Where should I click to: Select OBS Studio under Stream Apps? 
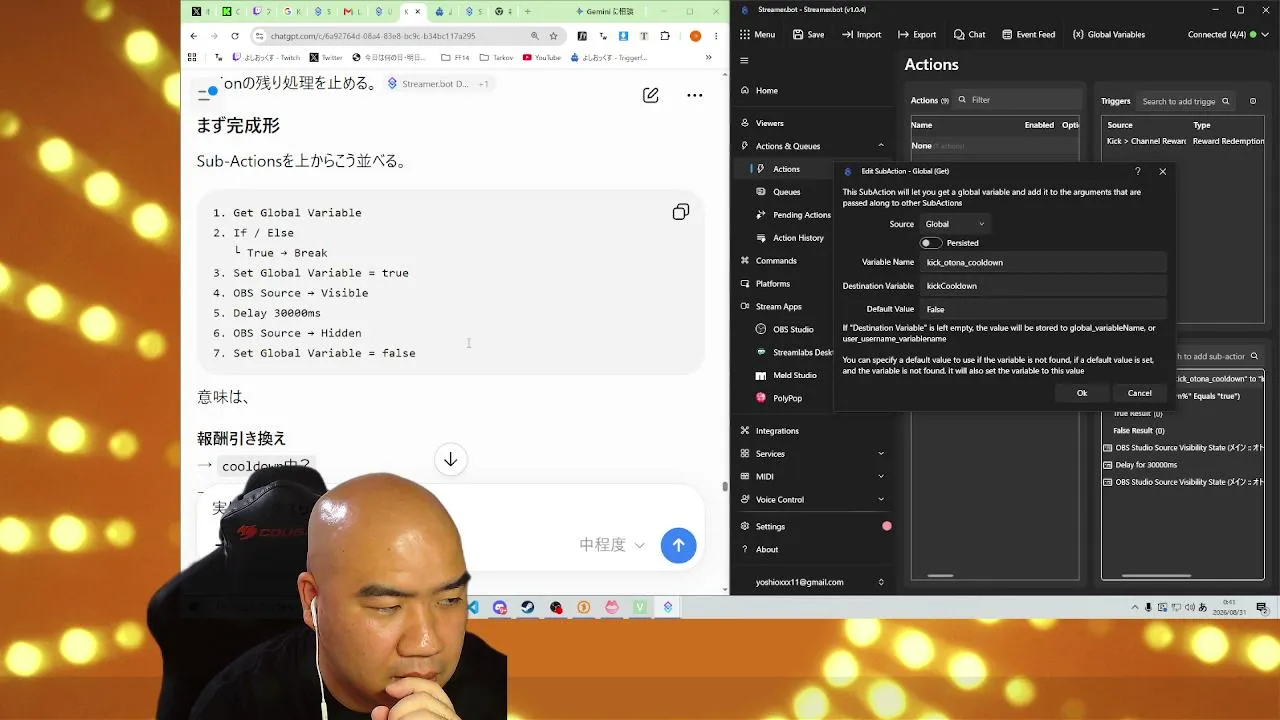[x=793, y=330]
